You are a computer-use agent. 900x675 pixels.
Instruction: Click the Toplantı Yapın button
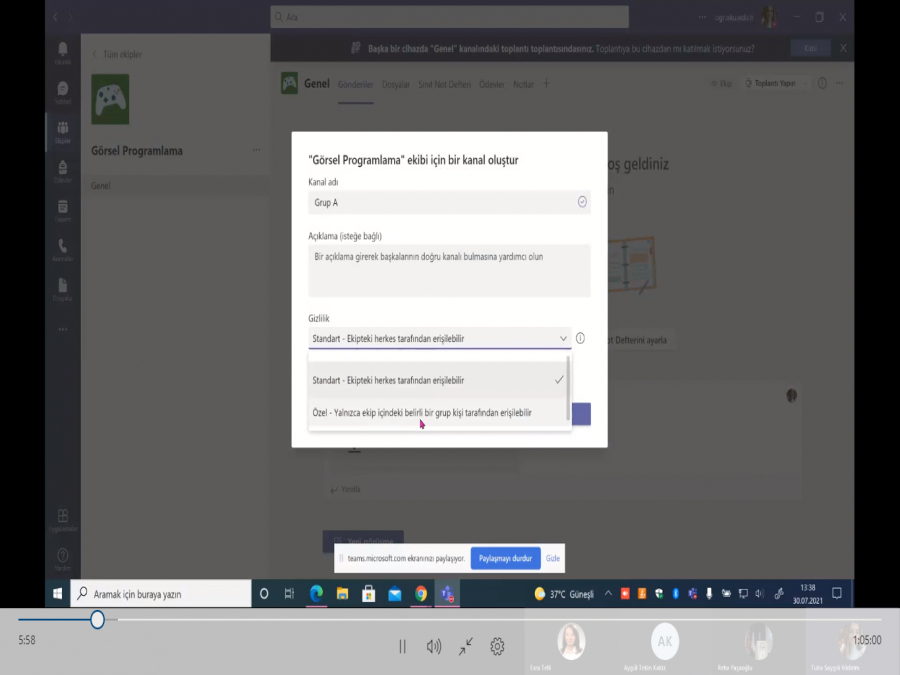pyautogui.click(x=770, y=83)
